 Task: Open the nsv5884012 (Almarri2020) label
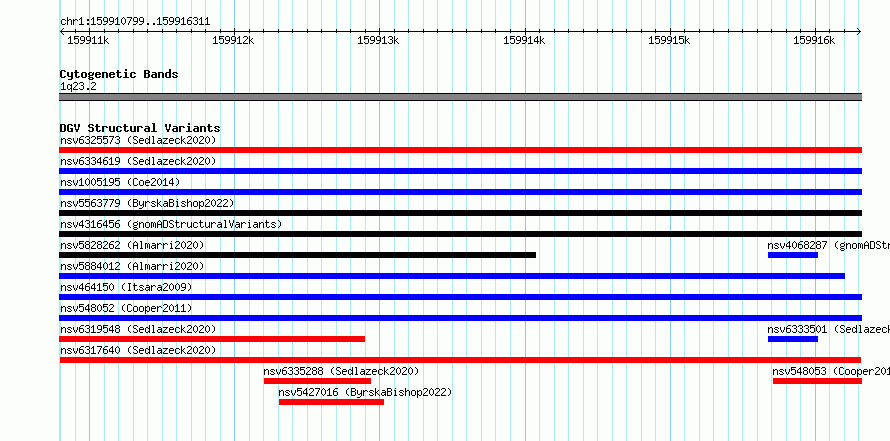point(132,266)
